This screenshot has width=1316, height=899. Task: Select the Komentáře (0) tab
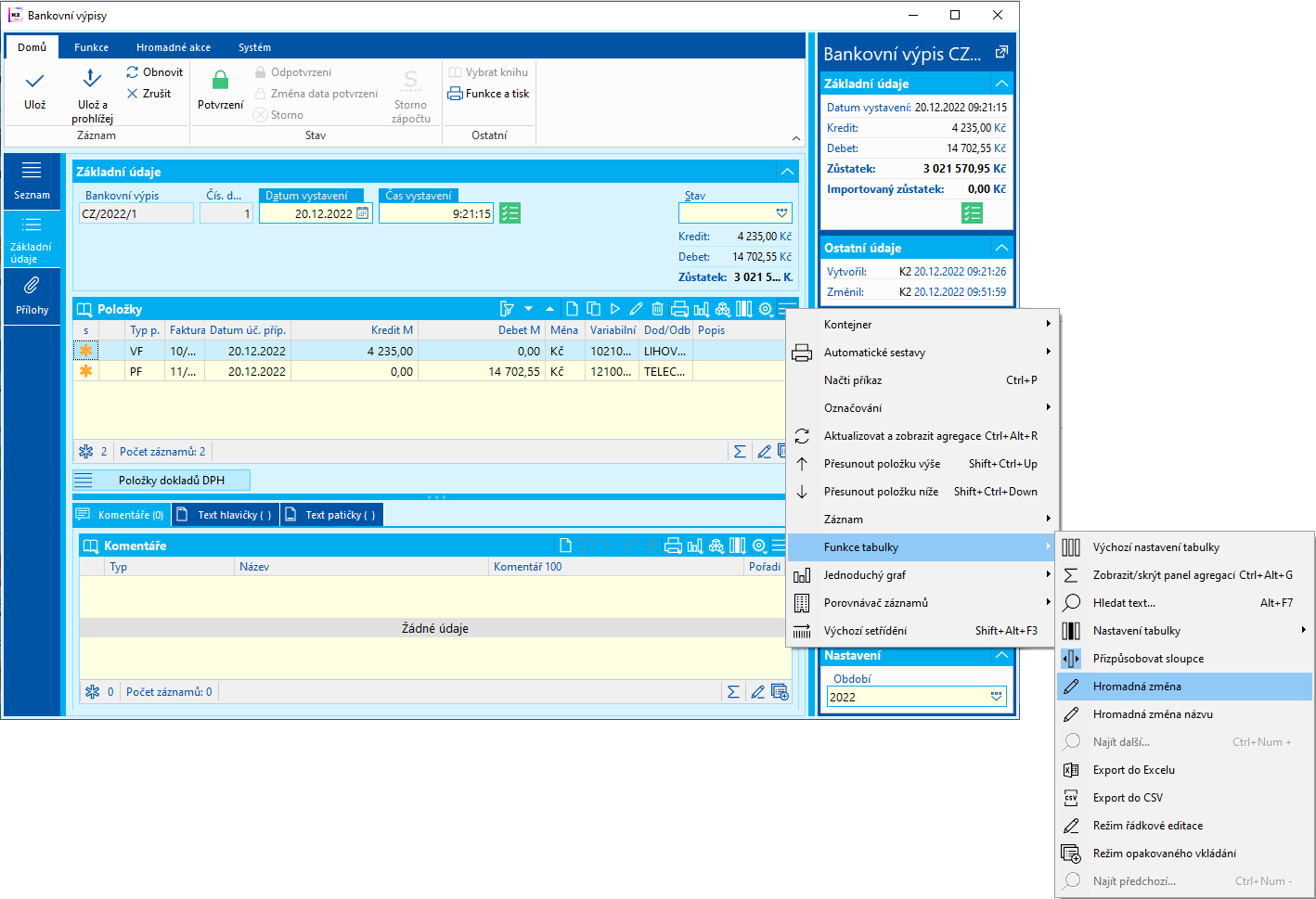121,515
